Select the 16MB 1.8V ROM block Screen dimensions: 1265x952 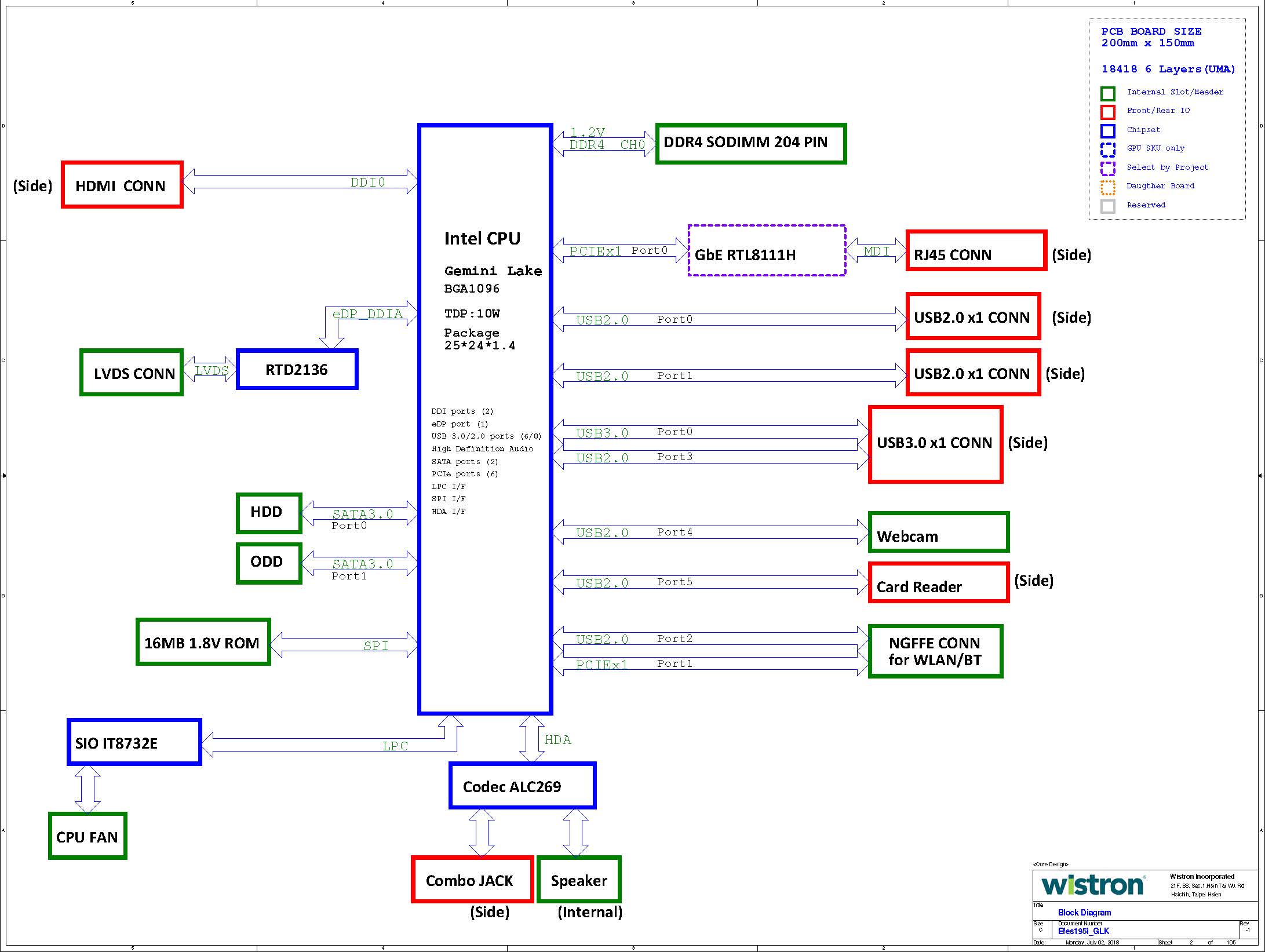203,642
